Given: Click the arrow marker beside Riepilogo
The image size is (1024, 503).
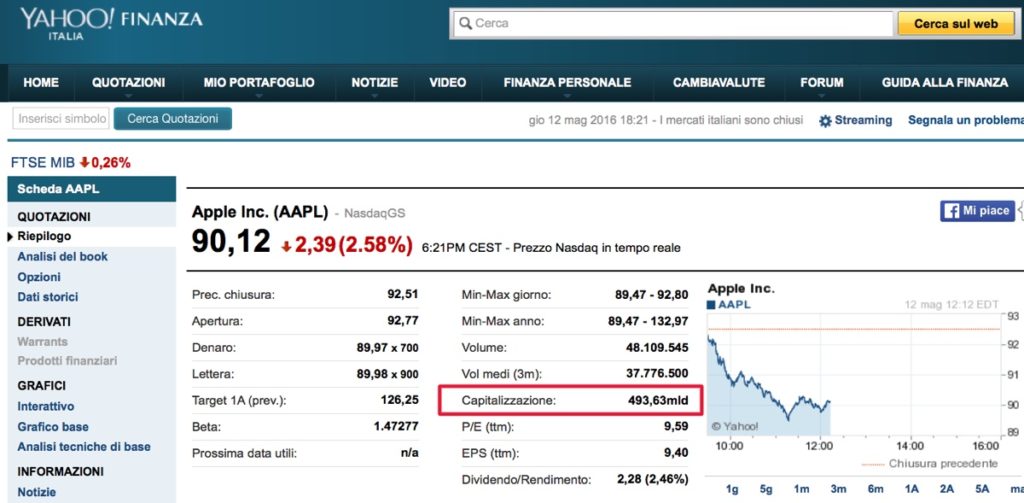Looking at the screenshot, I should click(10, 237).
